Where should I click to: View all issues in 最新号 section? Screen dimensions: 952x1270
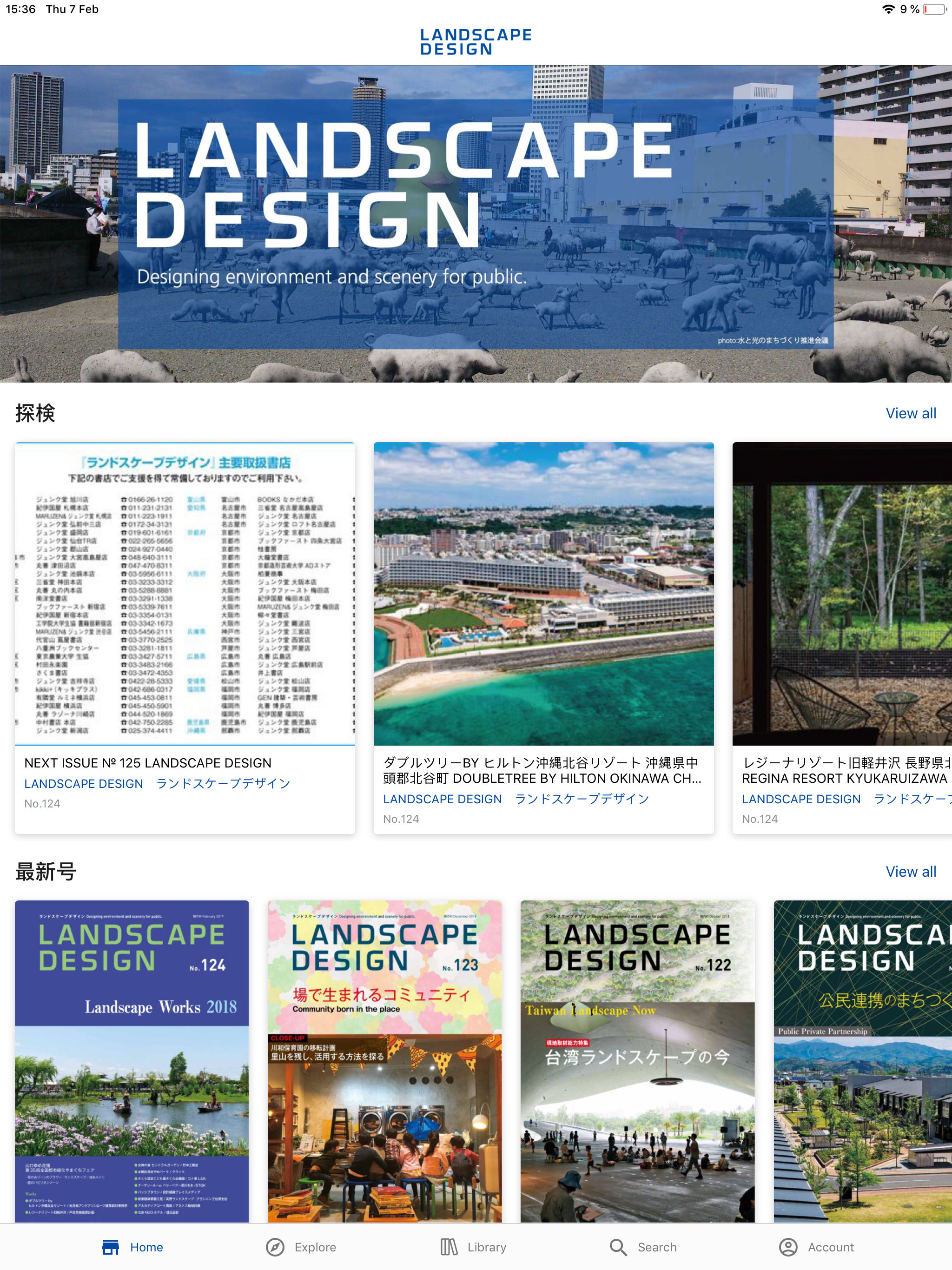pos(911,872)
